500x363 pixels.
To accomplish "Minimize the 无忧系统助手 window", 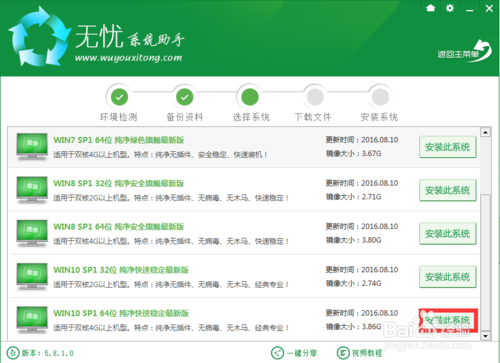I will (x=470, y=9).
